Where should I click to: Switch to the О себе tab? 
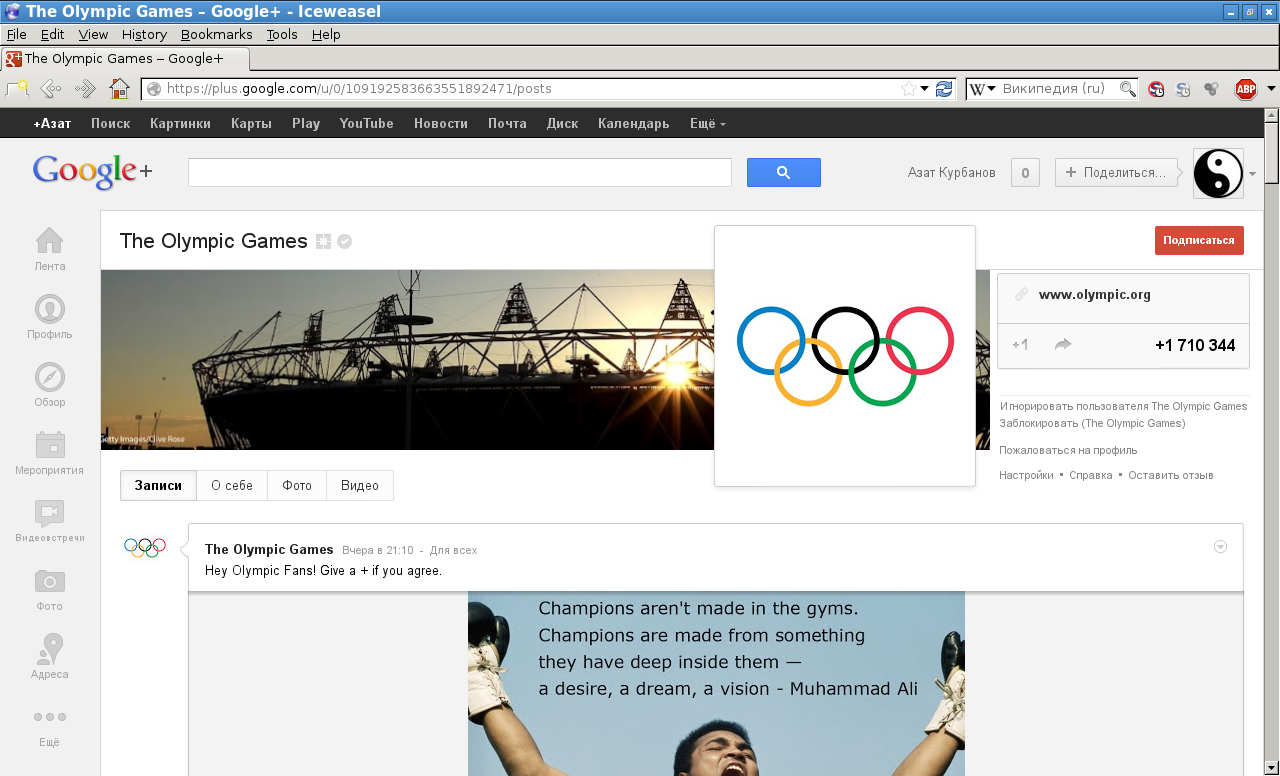tap(232, 486)
